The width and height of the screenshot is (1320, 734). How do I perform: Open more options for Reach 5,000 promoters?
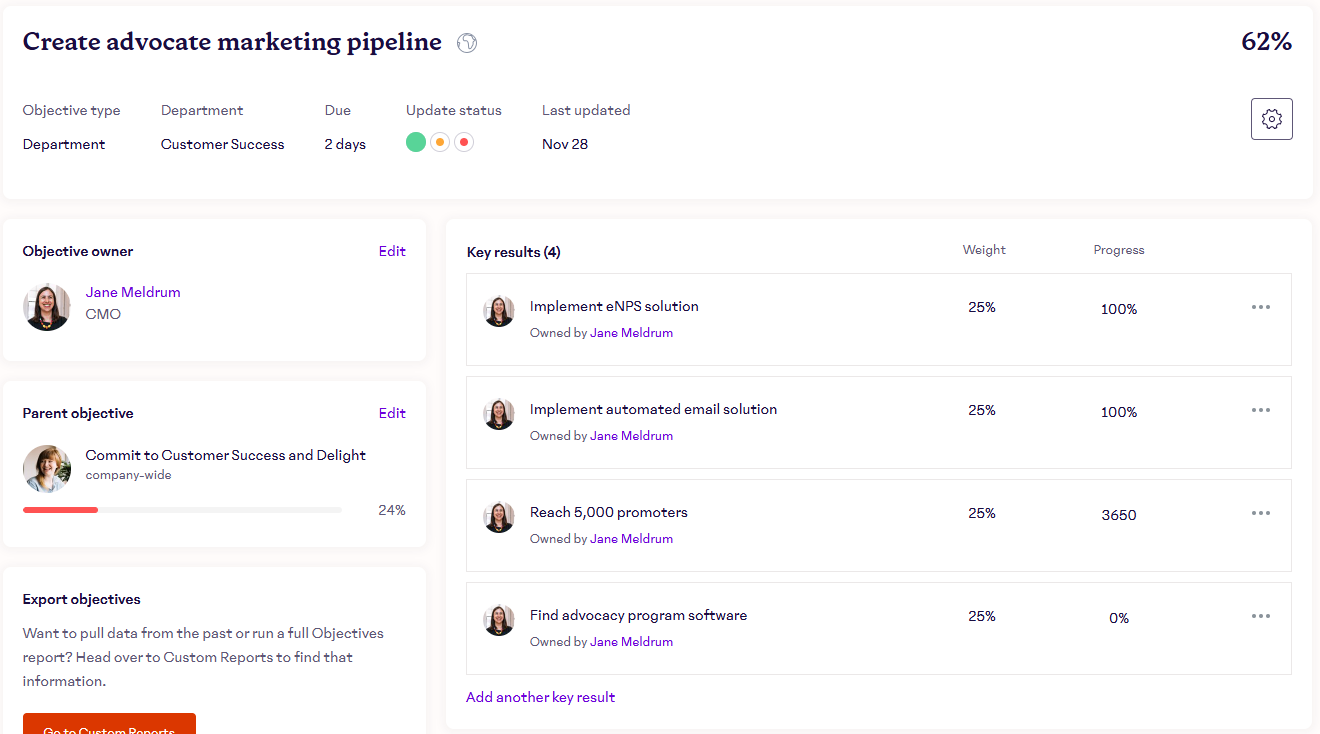coord(1260,513)
